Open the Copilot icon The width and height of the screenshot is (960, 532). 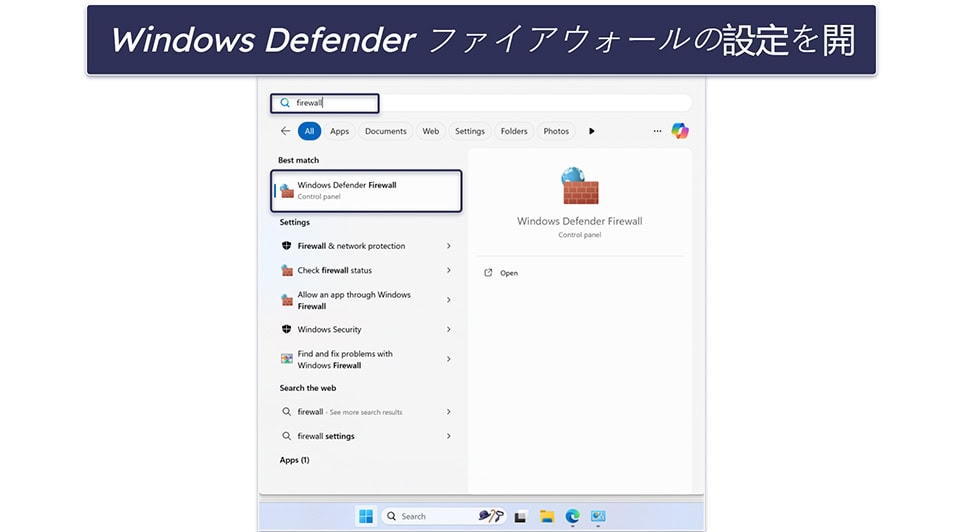click(680, 130)
